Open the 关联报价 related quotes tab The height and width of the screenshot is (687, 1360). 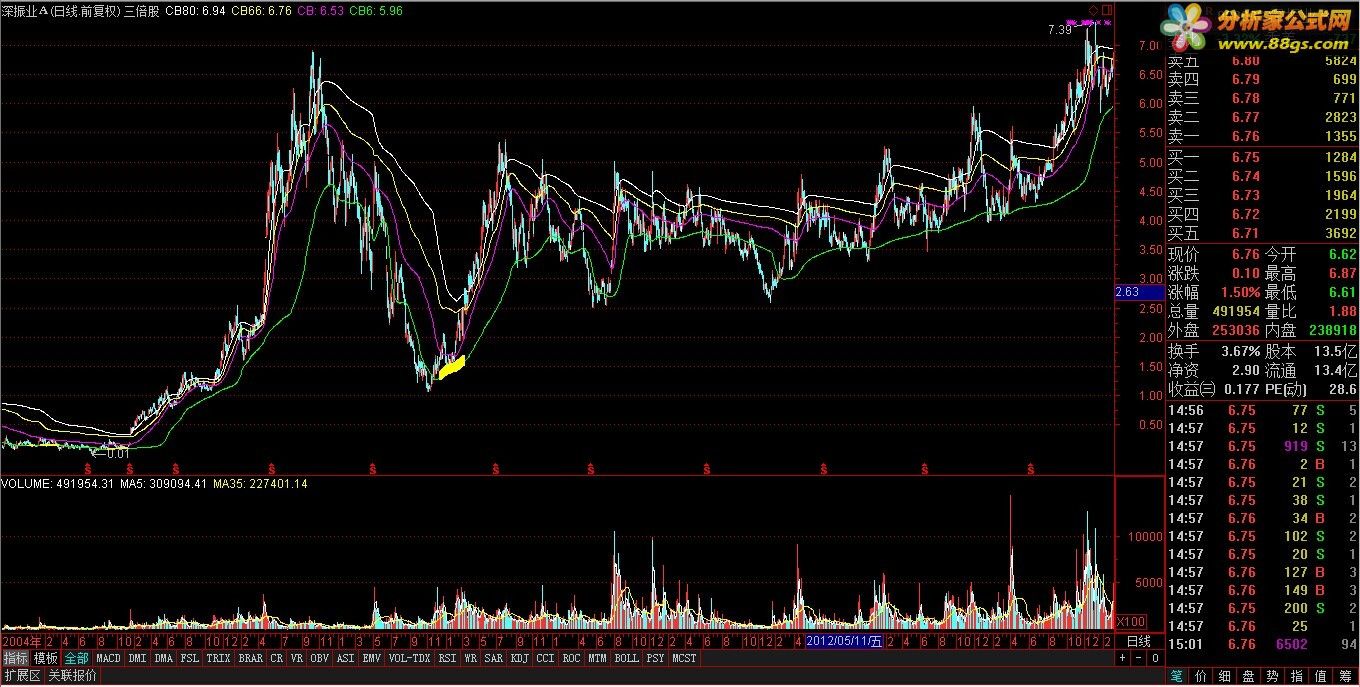coord(72,676)
